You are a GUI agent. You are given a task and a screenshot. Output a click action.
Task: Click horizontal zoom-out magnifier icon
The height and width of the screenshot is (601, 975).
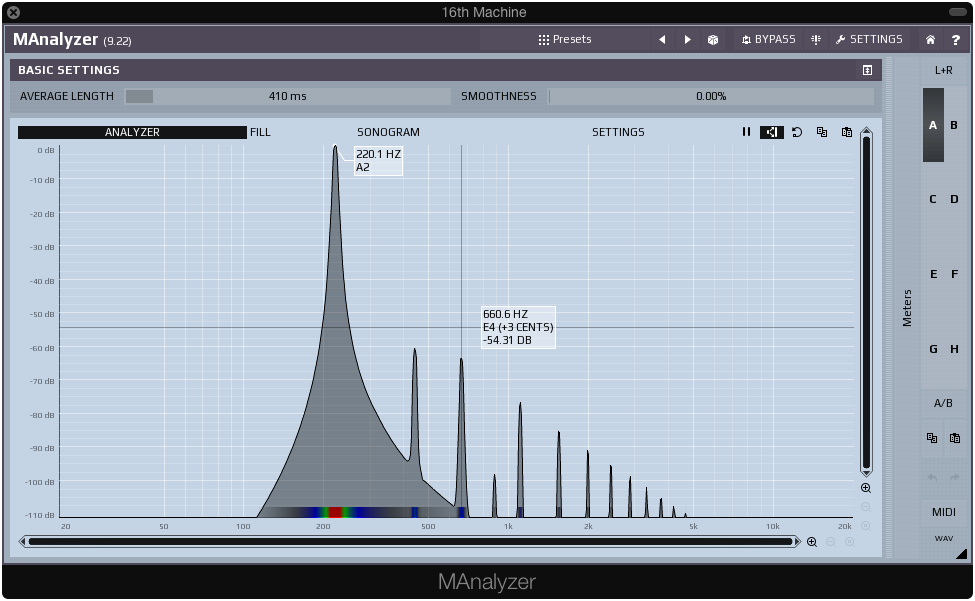831,542
